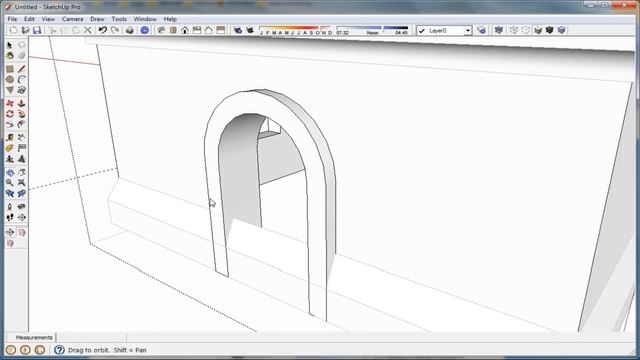Choose the Freehand tool
This screenshot has width=640, height=360.
(22, 90)
